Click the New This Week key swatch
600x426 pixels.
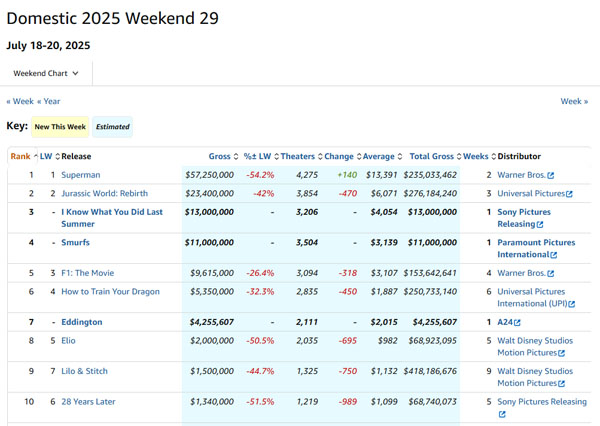[60, 127]
